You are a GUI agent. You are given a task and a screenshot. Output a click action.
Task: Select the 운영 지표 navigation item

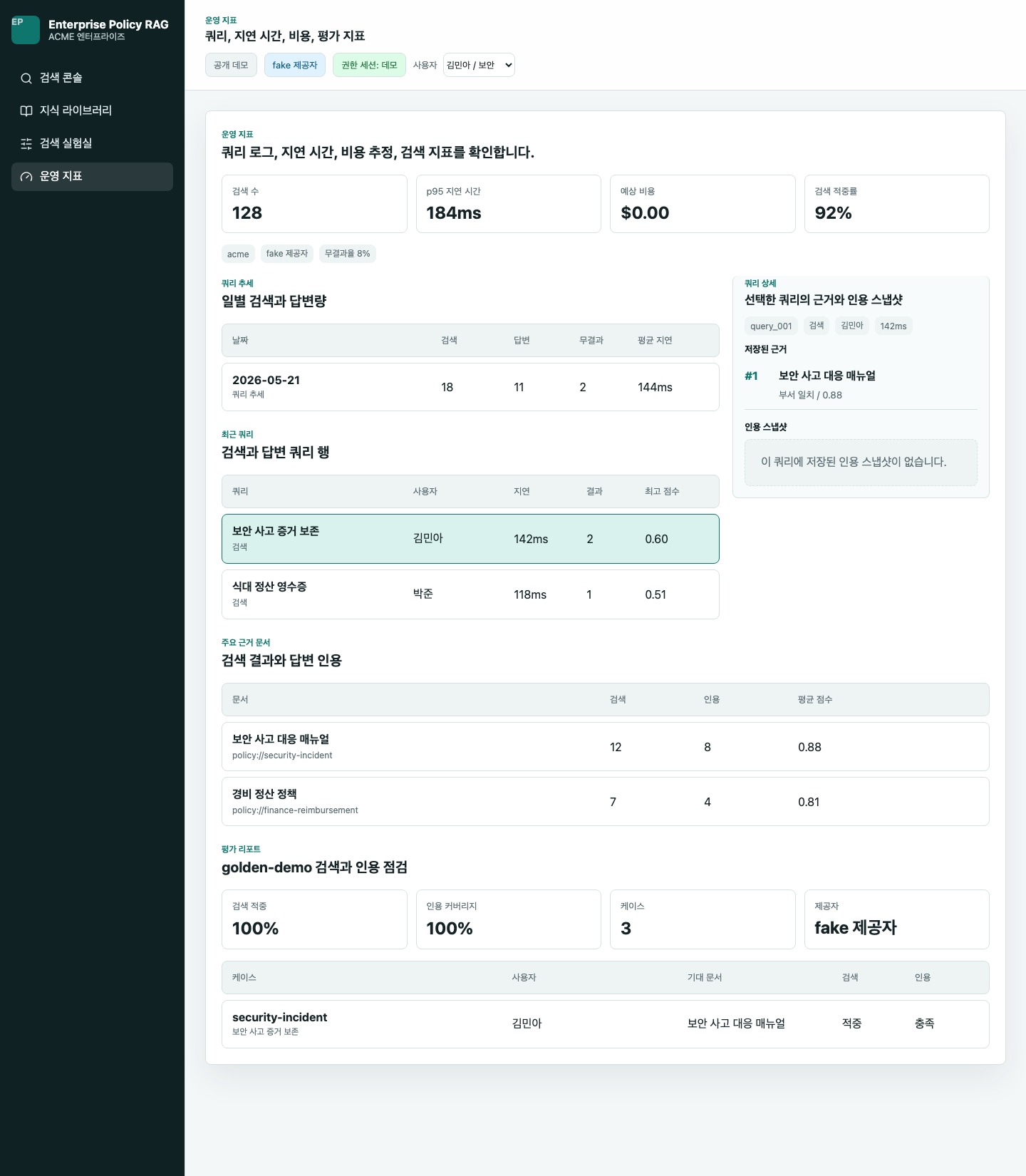click(92, 177)
